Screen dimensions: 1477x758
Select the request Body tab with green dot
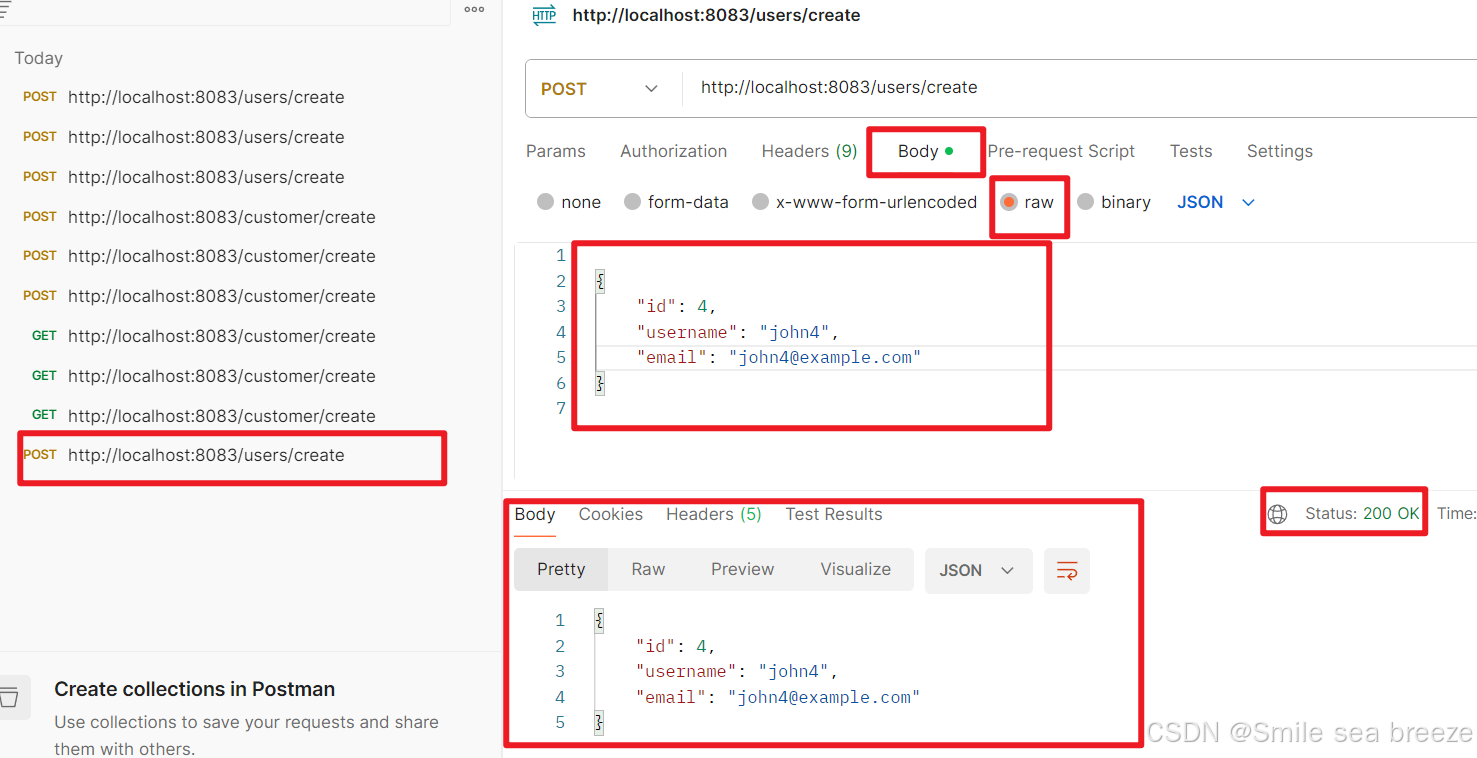point(925,151)
